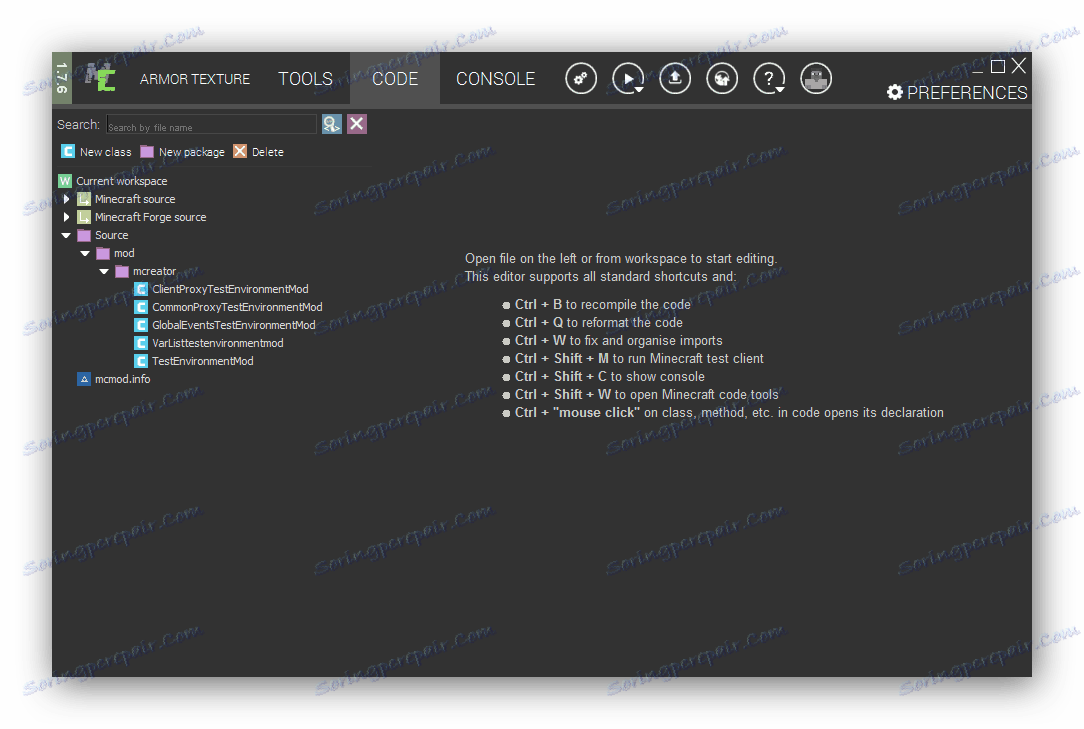Click text 'Ctrl + Q to reformat the code'
The height and width of the screenshot is (729, 1084).
[599, 322]
